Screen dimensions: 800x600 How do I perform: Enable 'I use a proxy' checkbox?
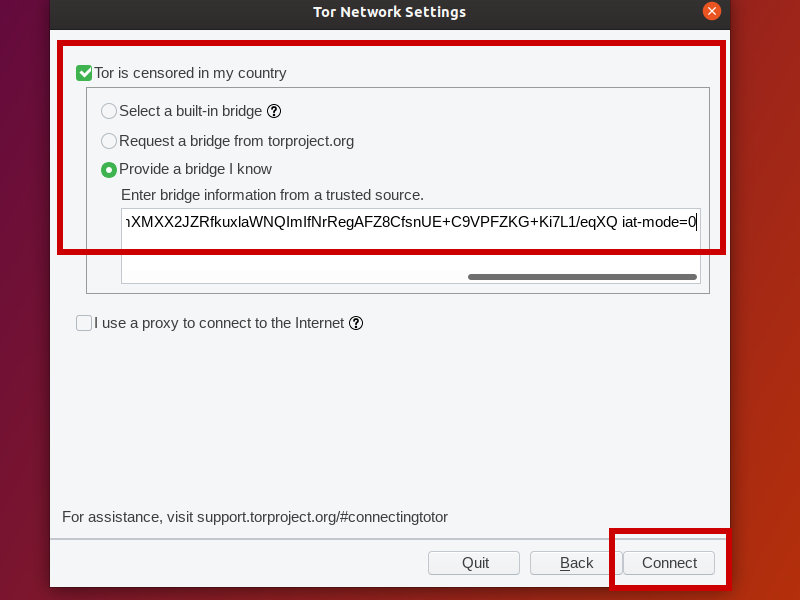(84, 323)
